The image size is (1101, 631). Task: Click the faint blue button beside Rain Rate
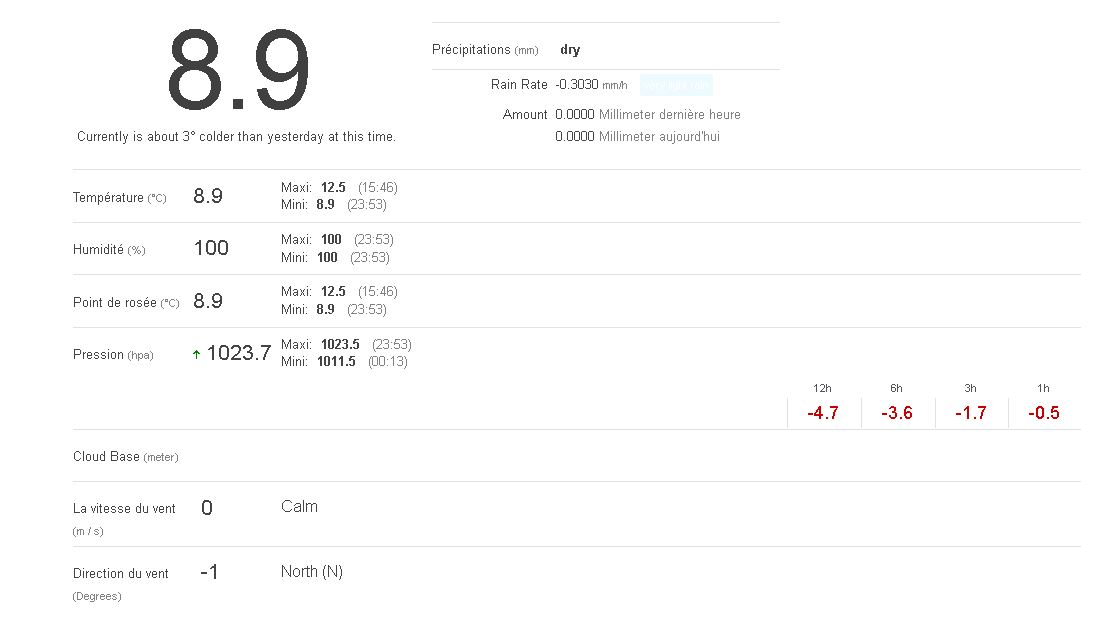pyautogui.click(x=676, y=85)
